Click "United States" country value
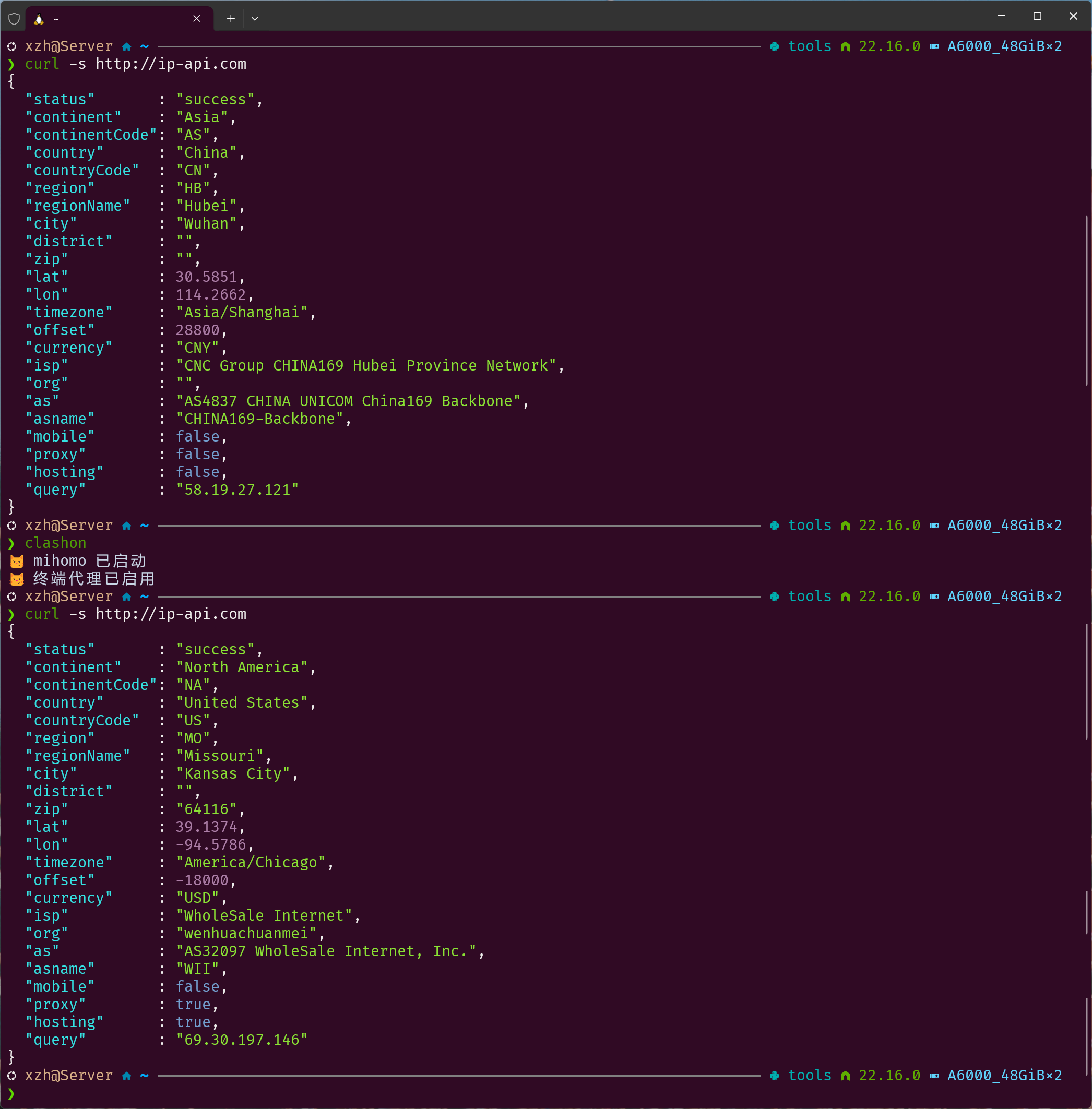This screenshot has height=1109, width=1092. 242,703
